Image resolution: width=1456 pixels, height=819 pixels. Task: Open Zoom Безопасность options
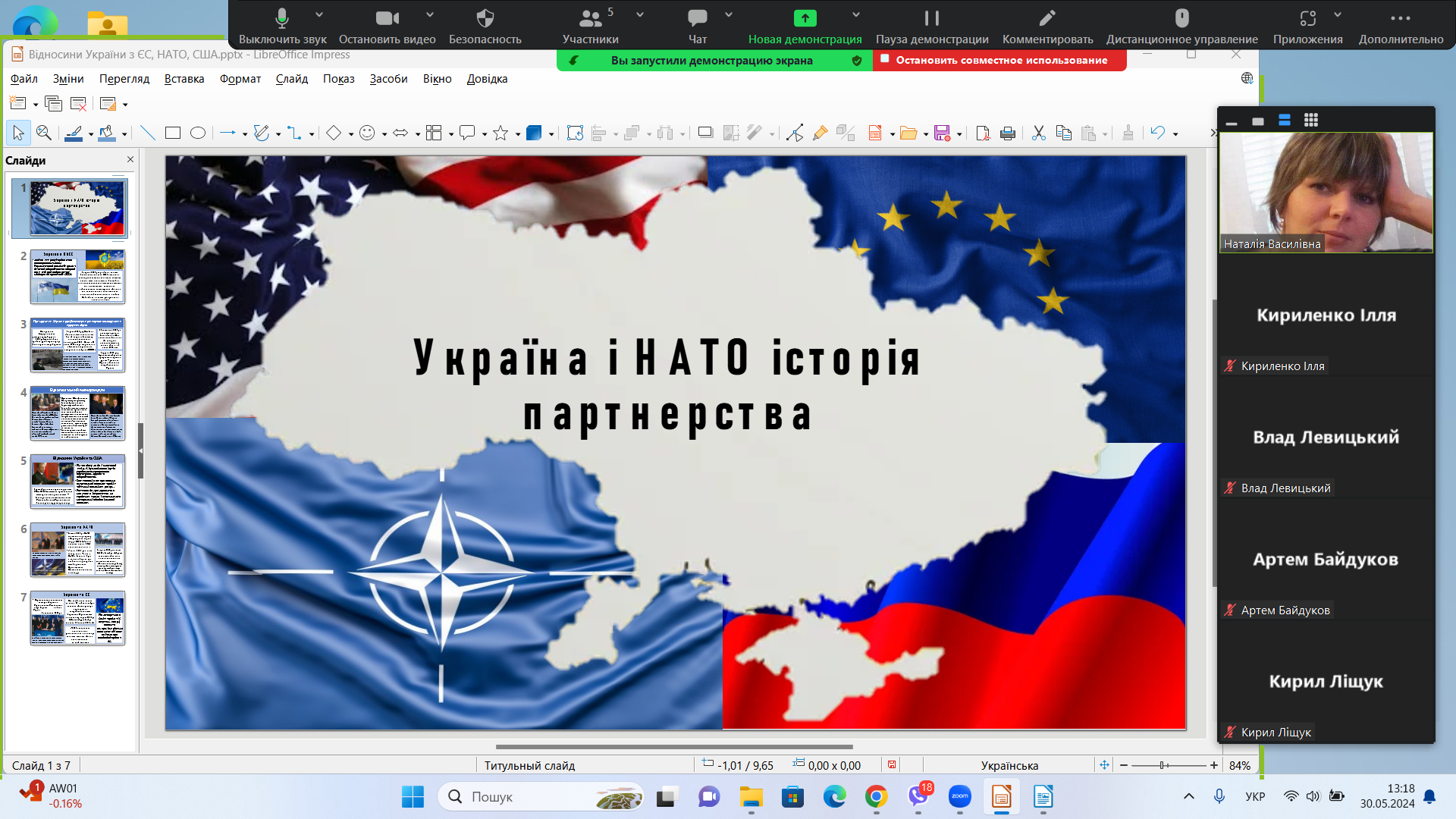(x=485, y=27)
